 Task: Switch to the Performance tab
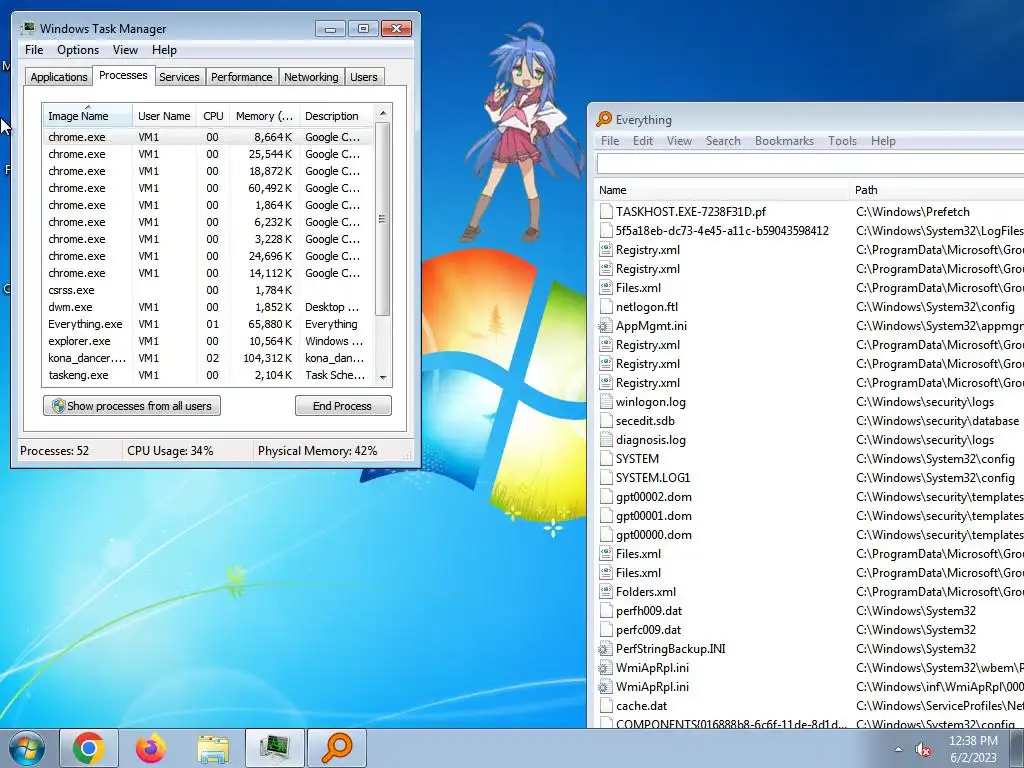tap(242, 77)
